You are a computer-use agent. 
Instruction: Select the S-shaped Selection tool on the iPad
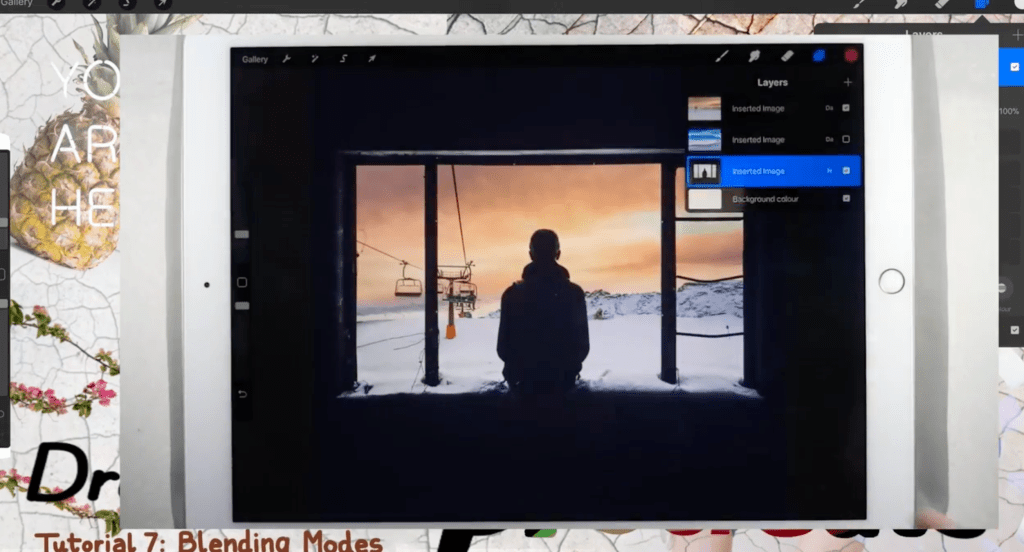pyautogui.click(x=343, y=59)
